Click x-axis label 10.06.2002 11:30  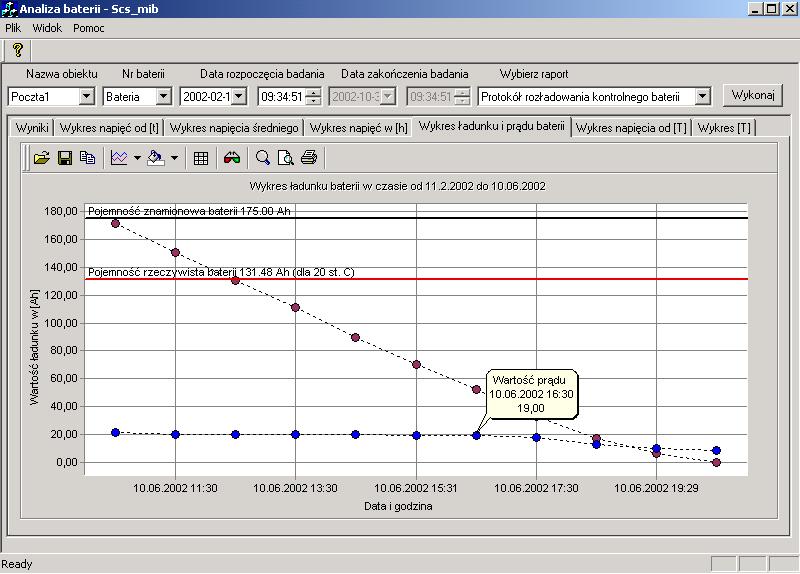[175, 488]
